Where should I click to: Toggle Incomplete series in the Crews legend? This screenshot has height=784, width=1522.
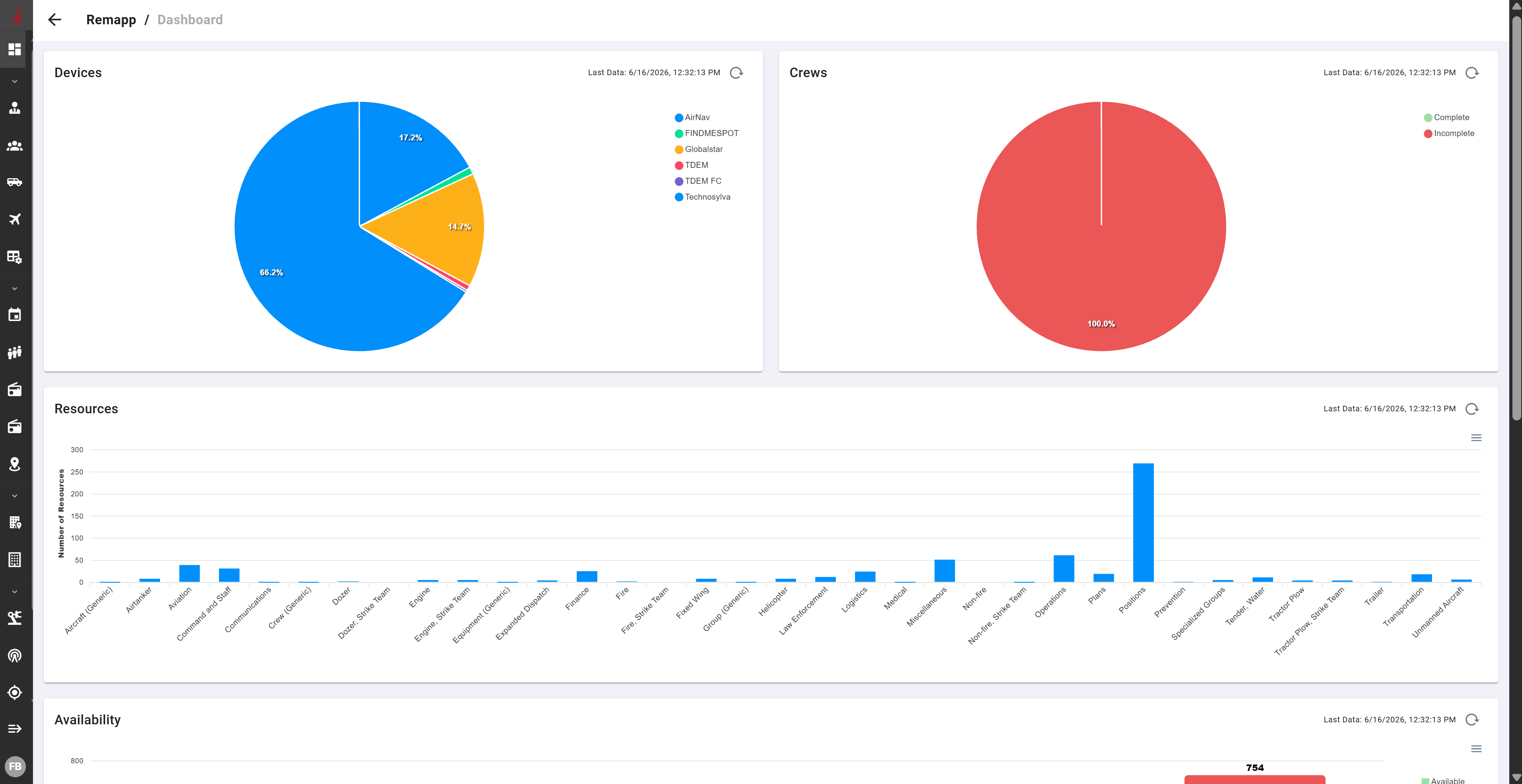point(1449,133)
